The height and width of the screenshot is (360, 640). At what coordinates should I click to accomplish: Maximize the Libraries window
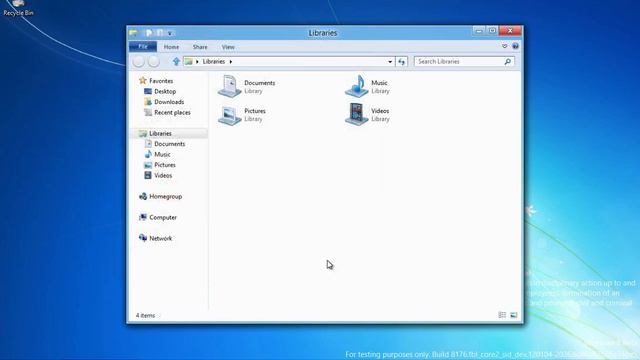point(492,31)
